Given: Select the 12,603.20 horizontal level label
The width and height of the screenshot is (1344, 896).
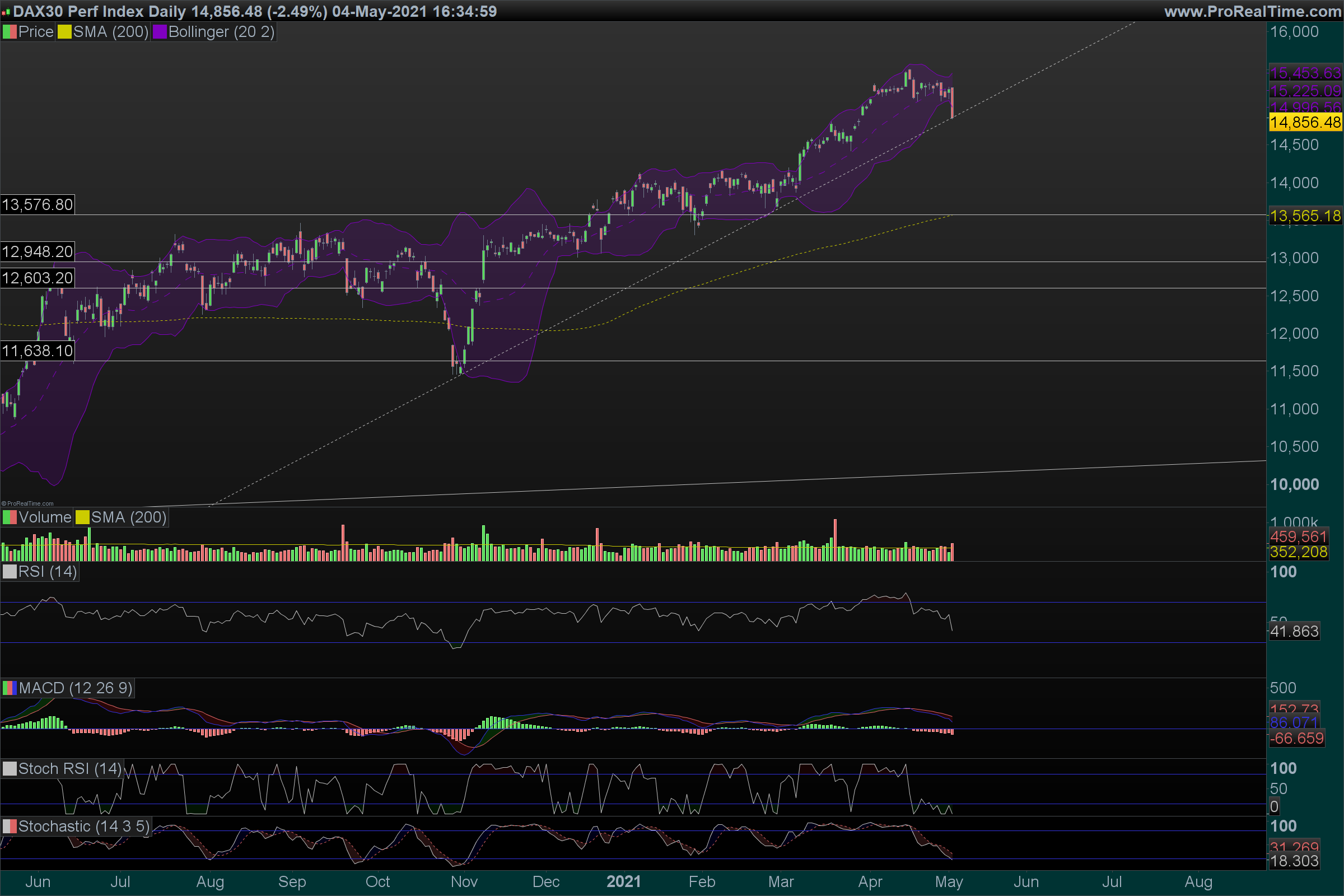Looking at the screenshot, I should click(37, 278).
